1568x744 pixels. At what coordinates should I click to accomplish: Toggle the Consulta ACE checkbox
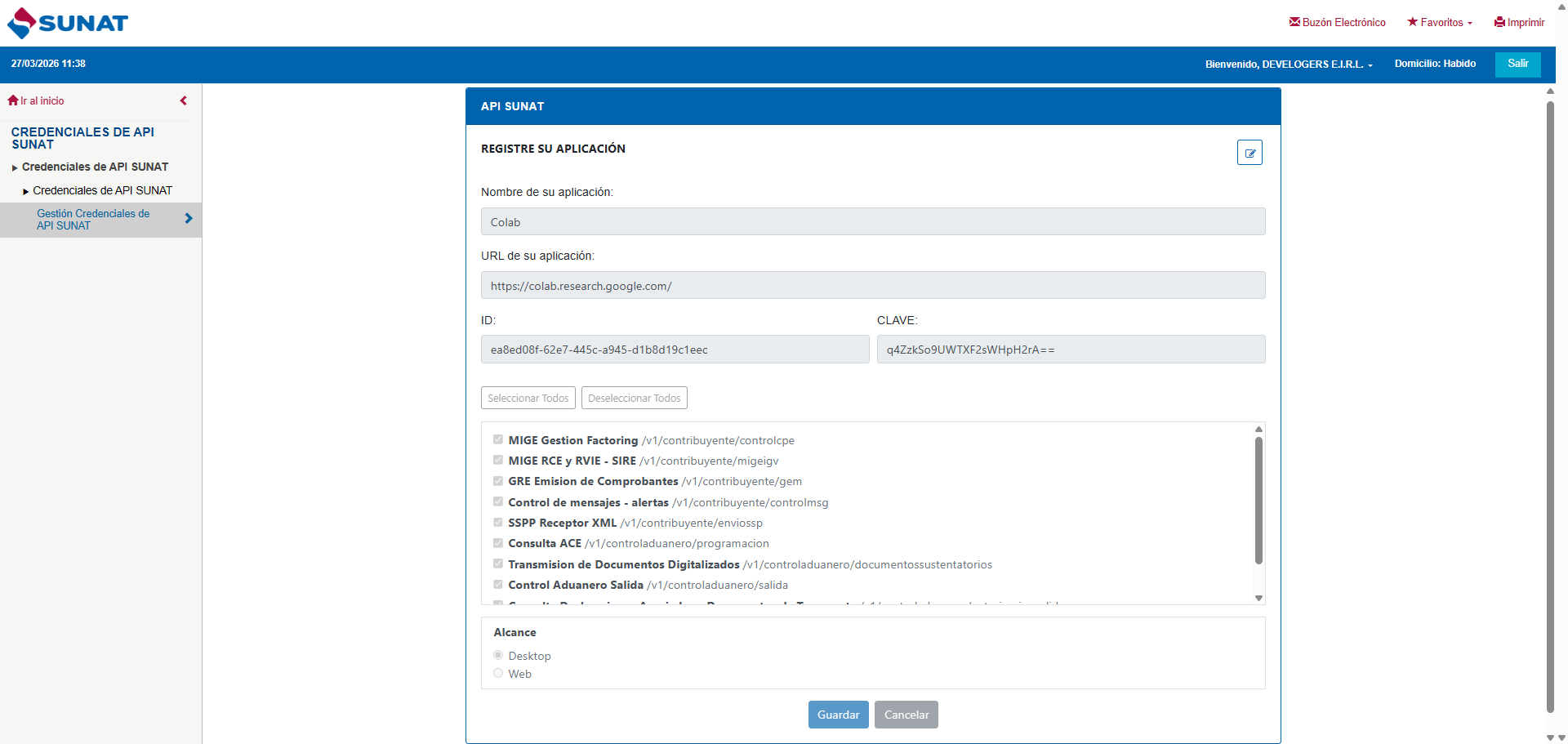tap(498, 543)
